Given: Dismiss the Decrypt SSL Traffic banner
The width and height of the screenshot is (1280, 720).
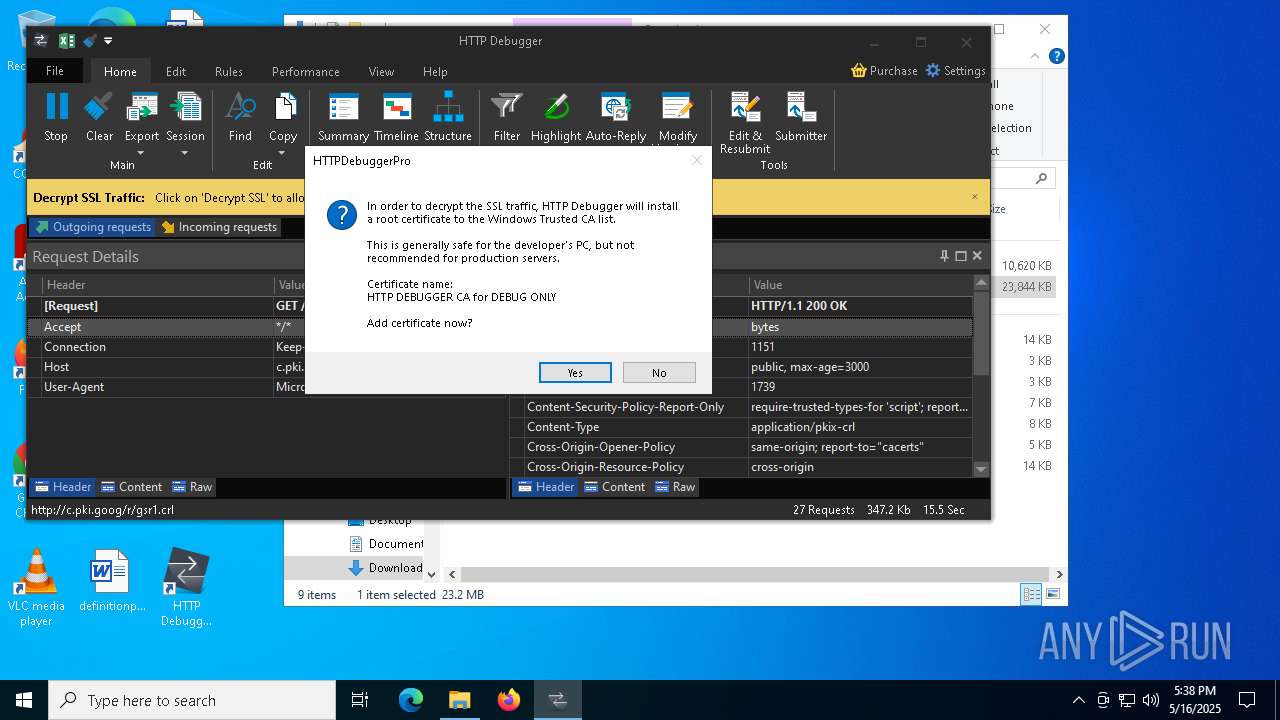Looking at the screenshot, I should (x=975, y=197).
